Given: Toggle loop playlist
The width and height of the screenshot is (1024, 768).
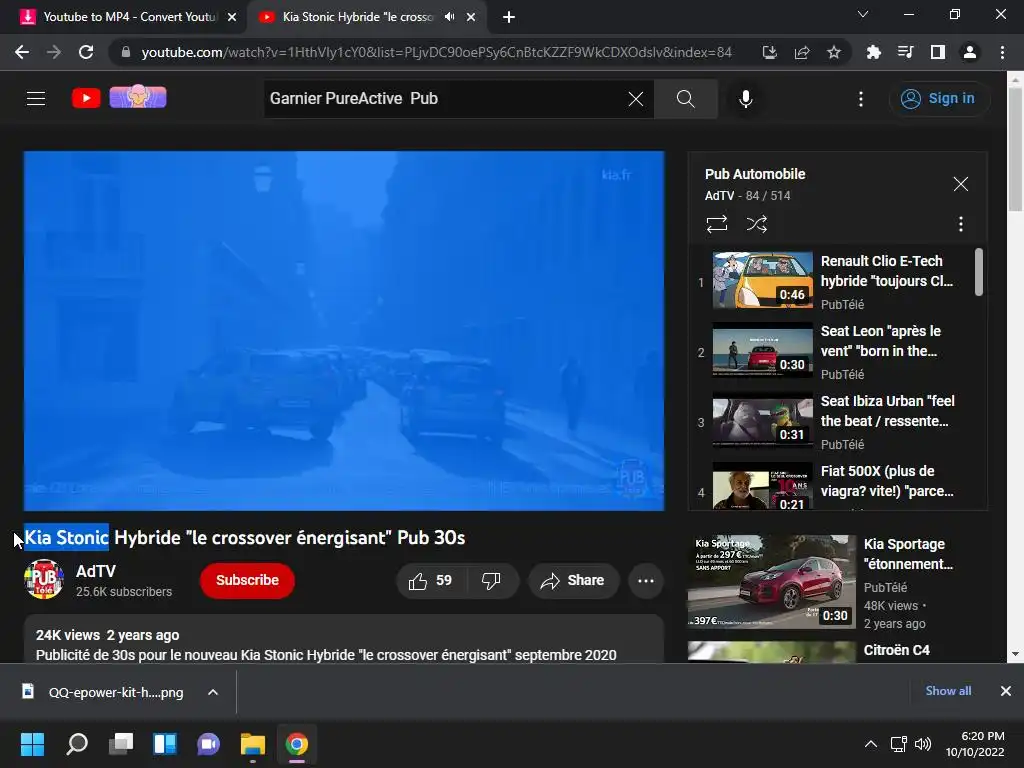Looking at the screenshot, I should tap(716, 224).
